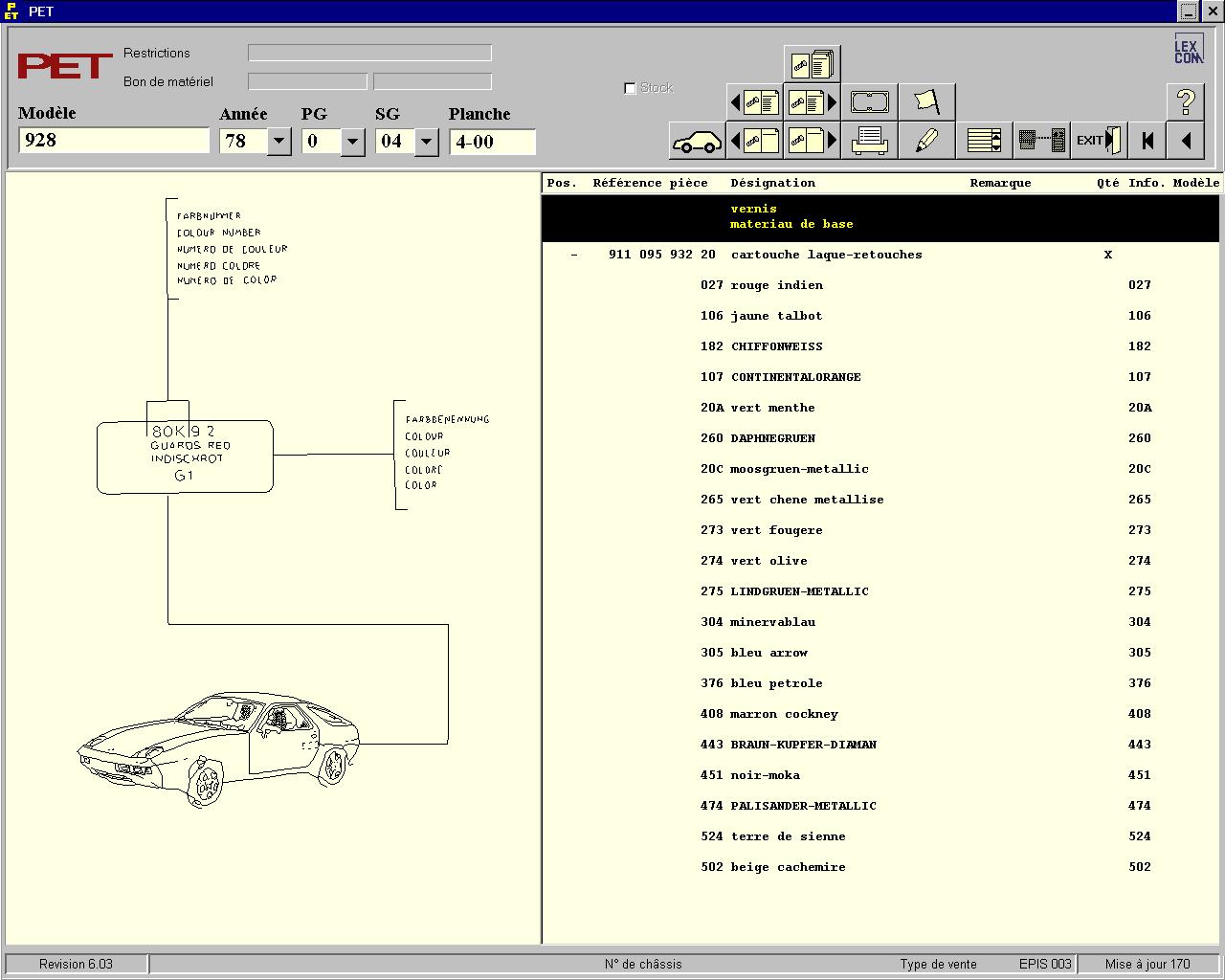Click the rounded frame plate icon

[869, 101]
